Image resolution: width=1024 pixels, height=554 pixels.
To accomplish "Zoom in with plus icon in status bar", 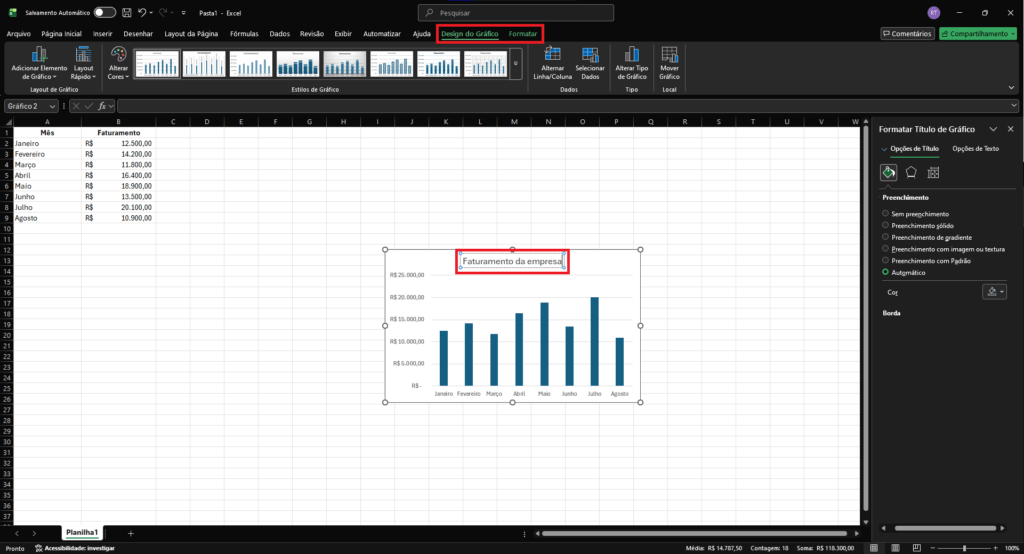I will coord(995,547).
